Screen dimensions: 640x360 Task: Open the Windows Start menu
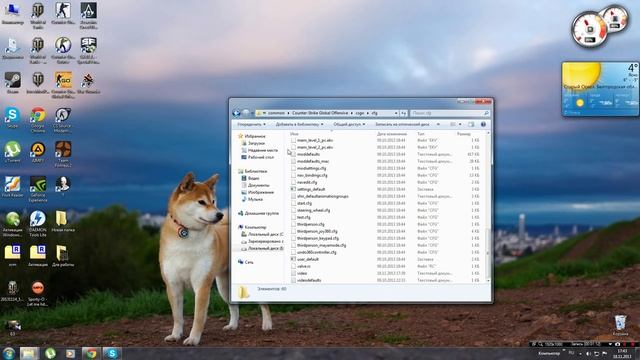[x=9, y=353]
